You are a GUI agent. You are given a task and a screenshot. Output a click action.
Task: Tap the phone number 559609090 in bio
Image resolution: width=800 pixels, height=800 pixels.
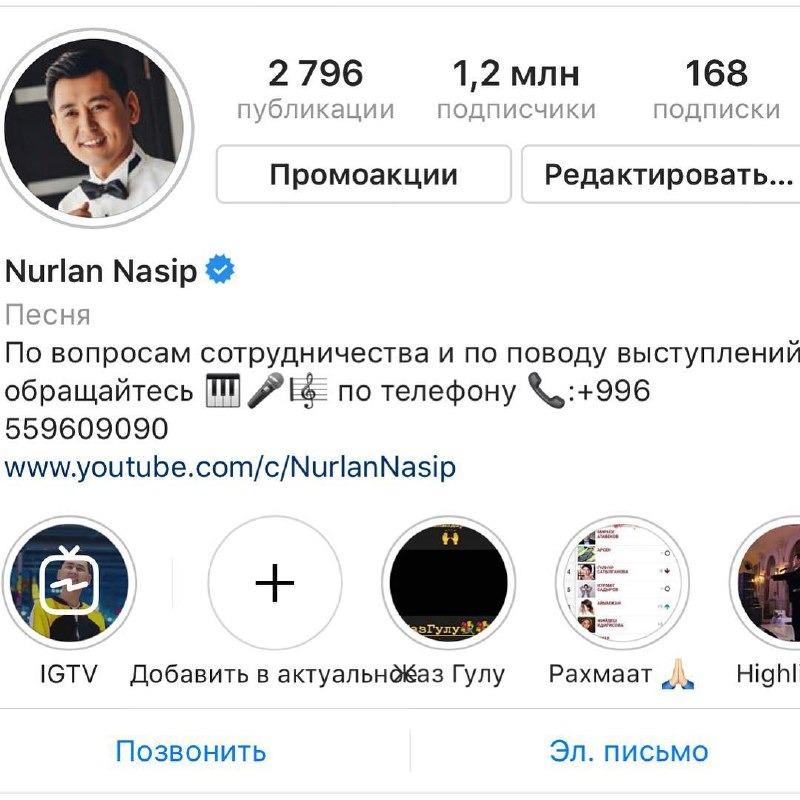pyautogui.click(x=86, y=428)
